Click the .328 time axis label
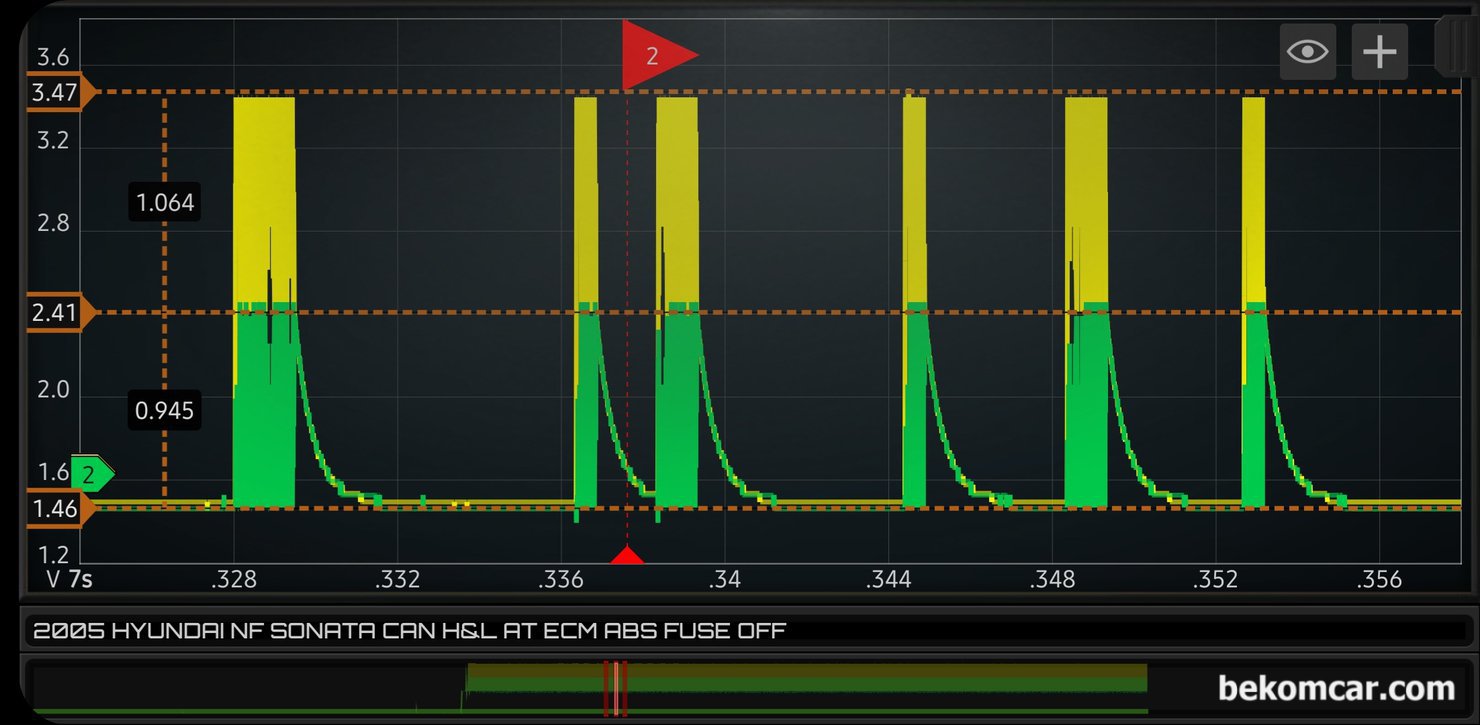Screen dimensions: 1480x725 point(233,580)
